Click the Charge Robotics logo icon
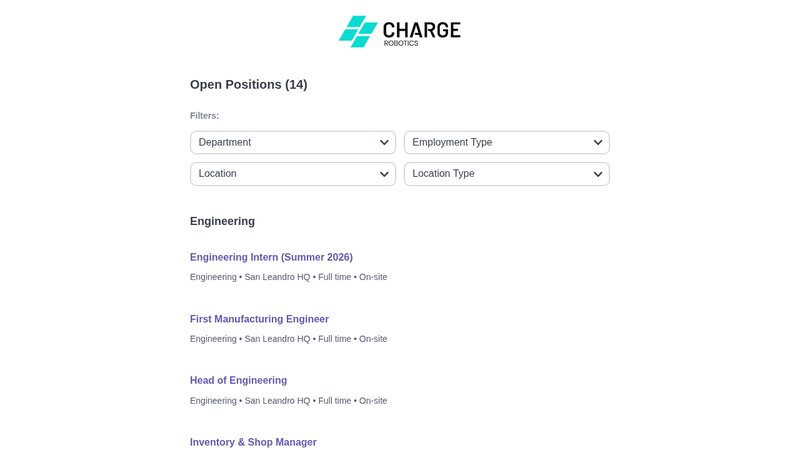This screenshot has width=800, height=450. click(357, 31)
